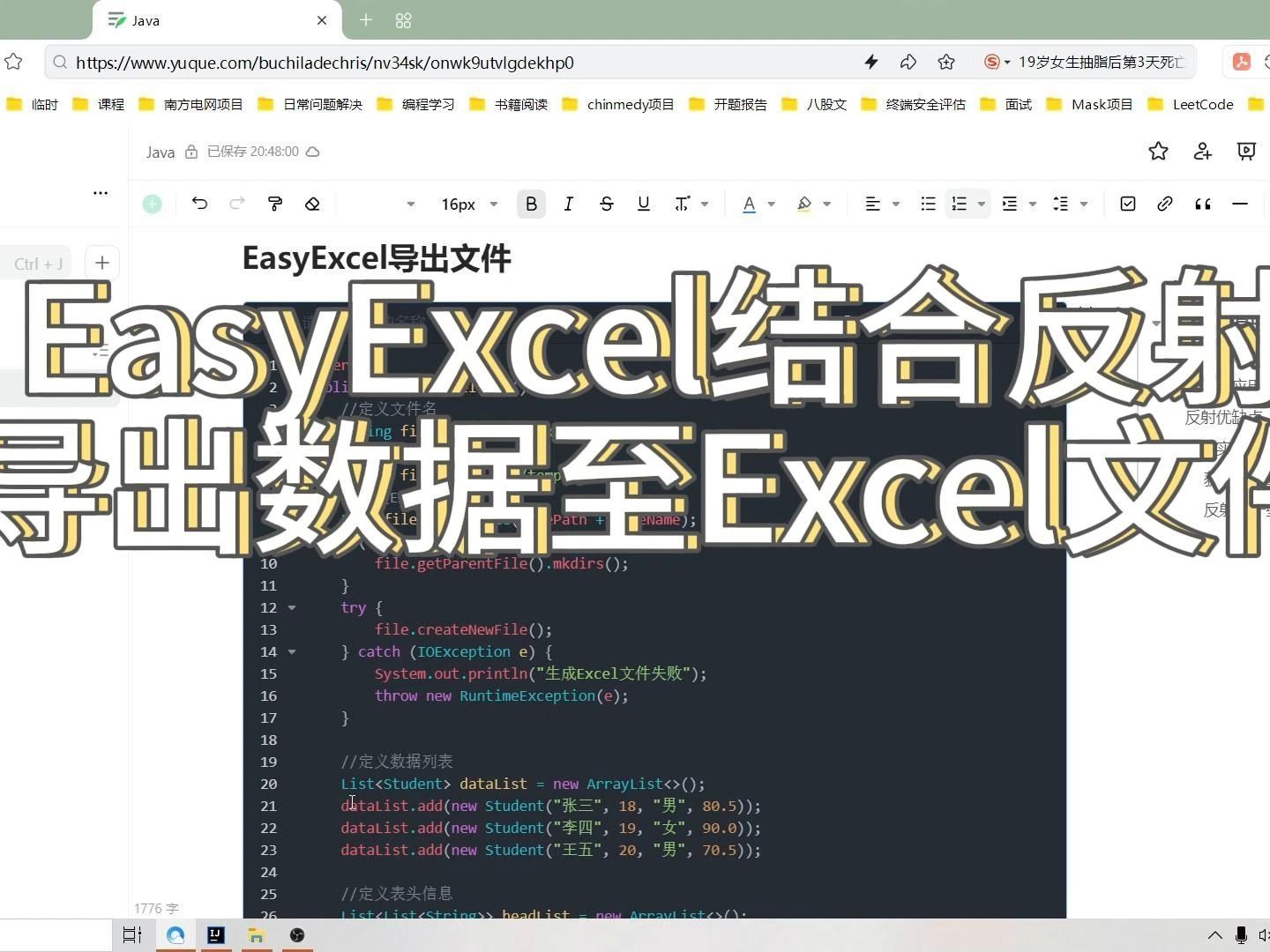This screenshot has width=1270, height=952.
Task: Clear formatting with eraser icon
Action: tap(312, 204)
